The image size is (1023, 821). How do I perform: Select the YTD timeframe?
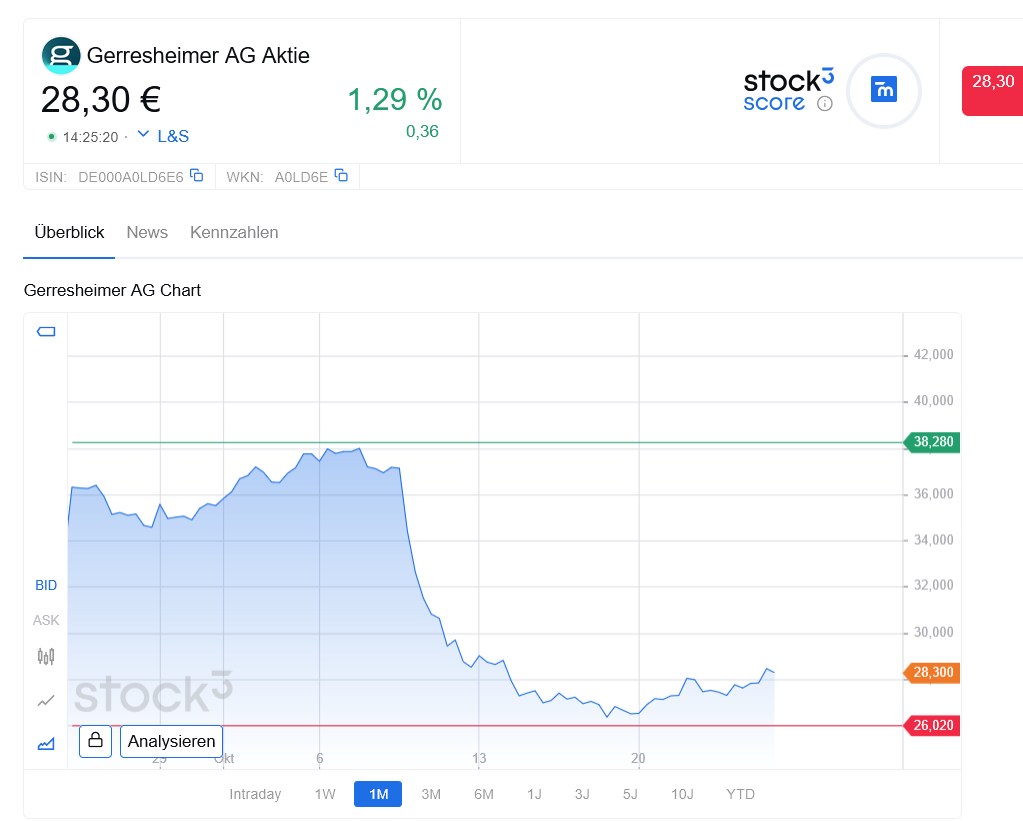point(740,794)
